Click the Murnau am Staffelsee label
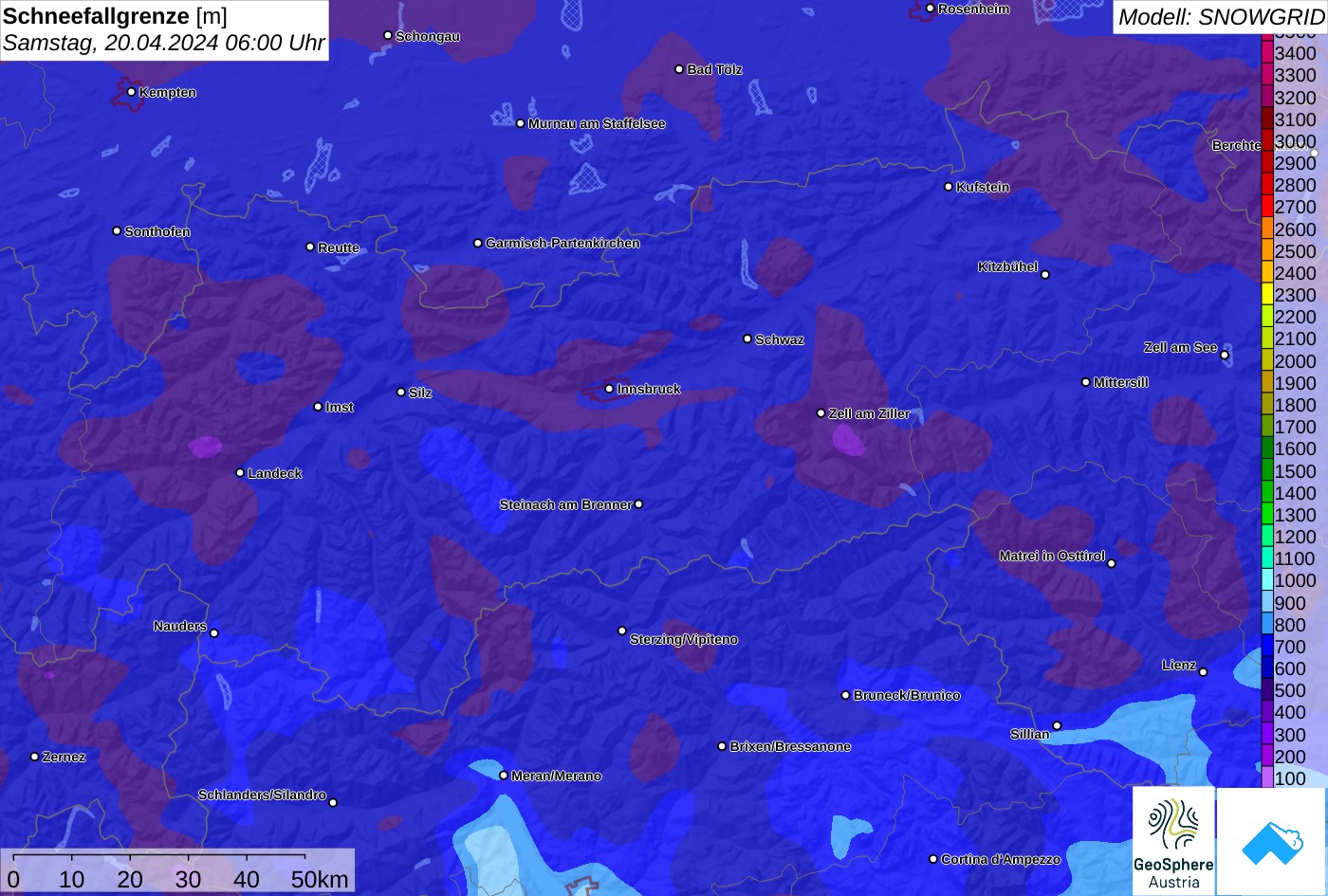1328x896 pixels. 597,123
